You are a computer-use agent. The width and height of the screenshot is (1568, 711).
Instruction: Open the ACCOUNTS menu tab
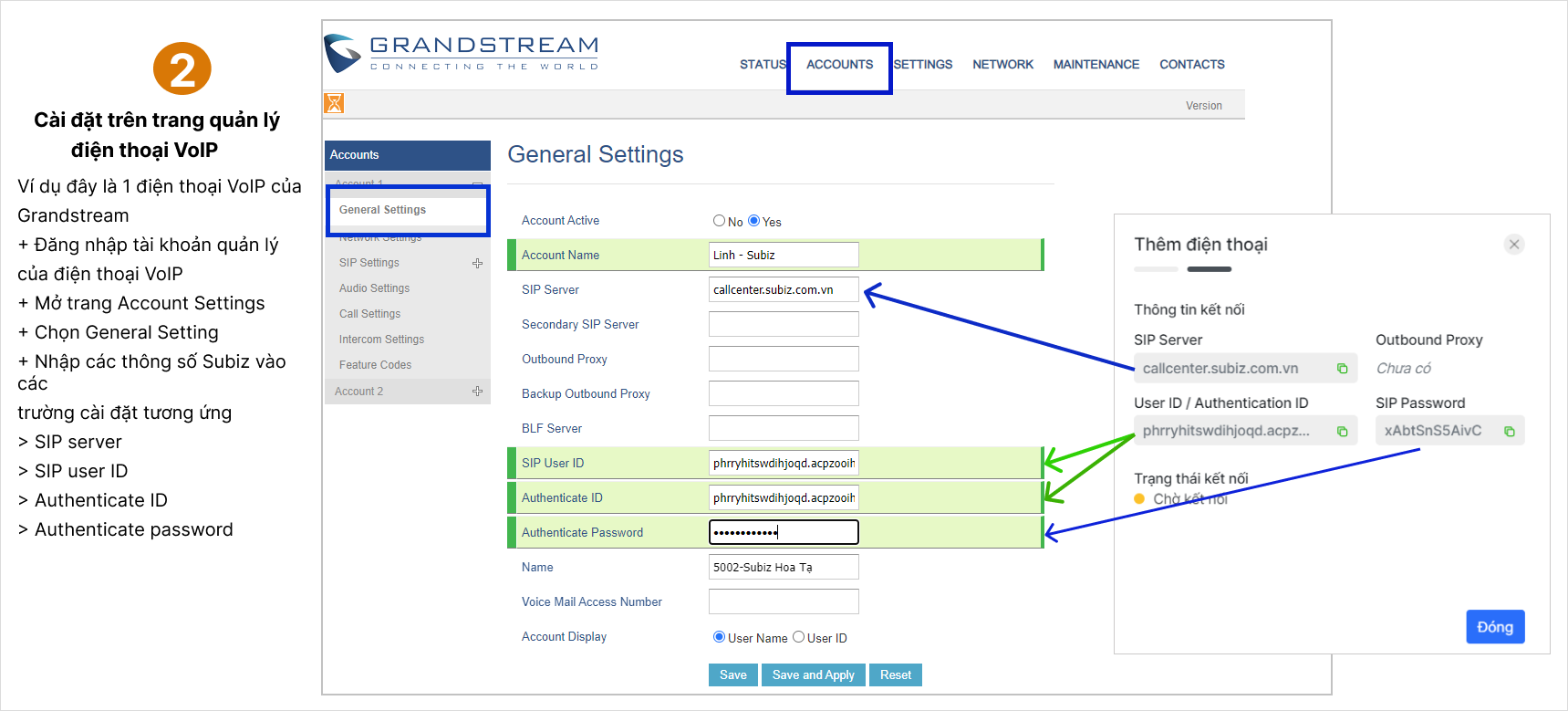[x=839, y=65]
